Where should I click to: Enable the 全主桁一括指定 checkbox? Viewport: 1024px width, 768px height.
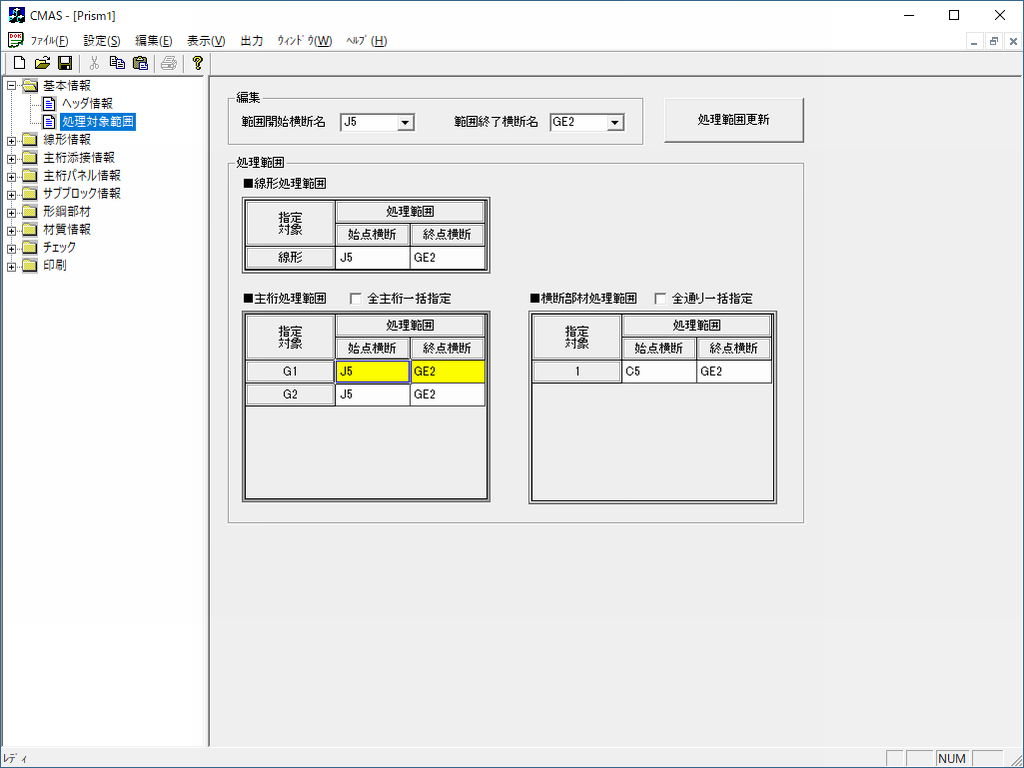[355, 298]
